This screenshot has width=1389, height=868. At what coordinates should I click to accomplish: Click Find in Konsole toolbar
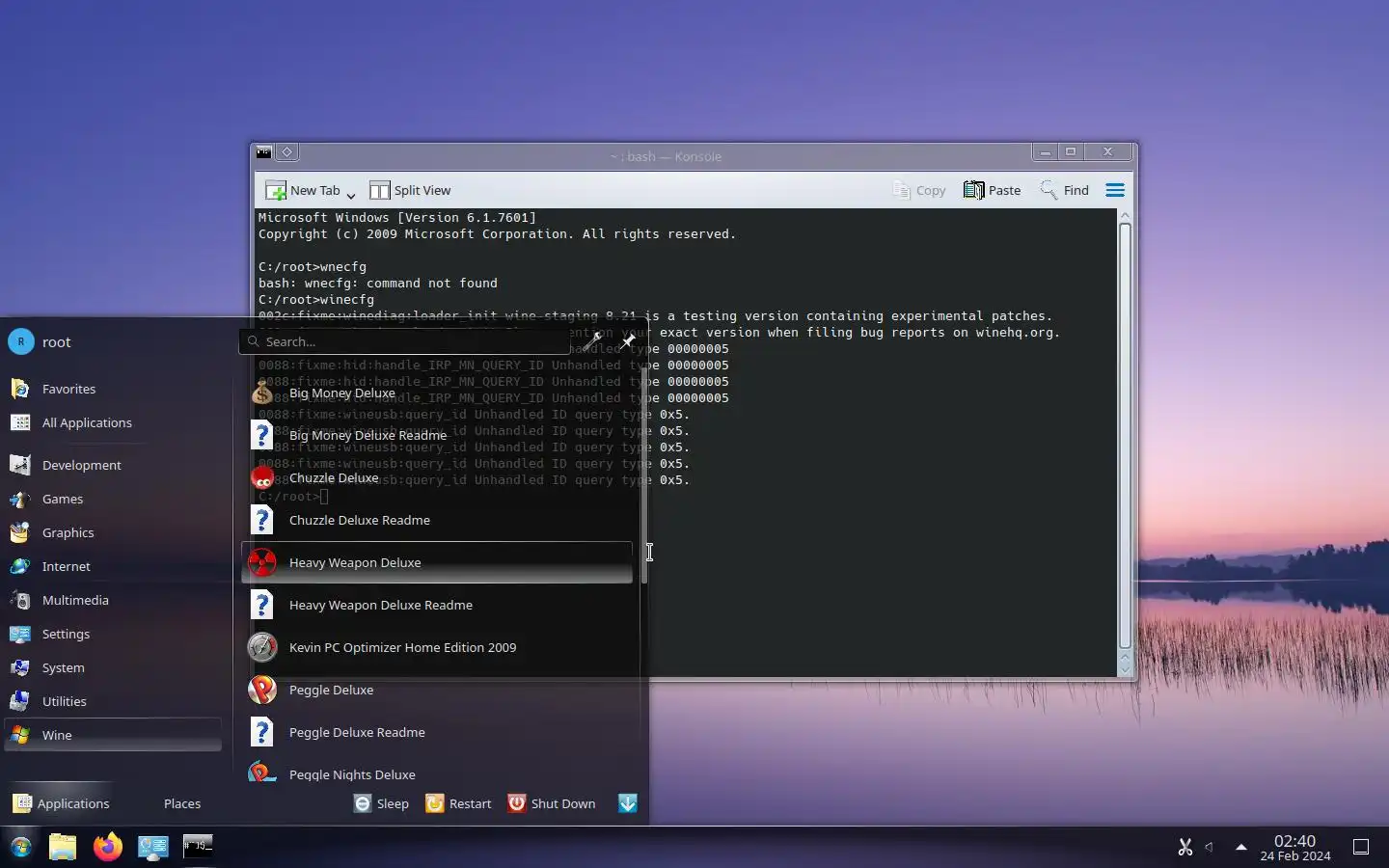[x=1065, y=190]
